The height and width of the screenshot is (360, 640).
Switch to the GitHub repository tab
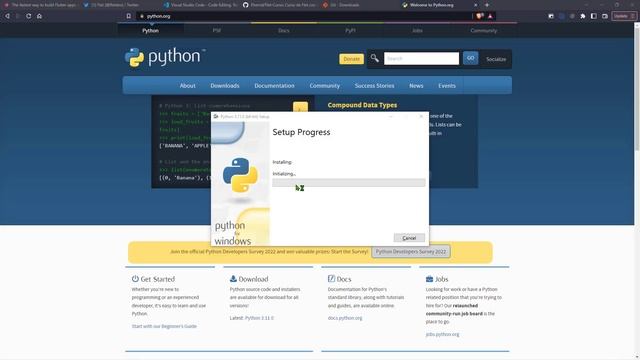[x=279, y=5]
